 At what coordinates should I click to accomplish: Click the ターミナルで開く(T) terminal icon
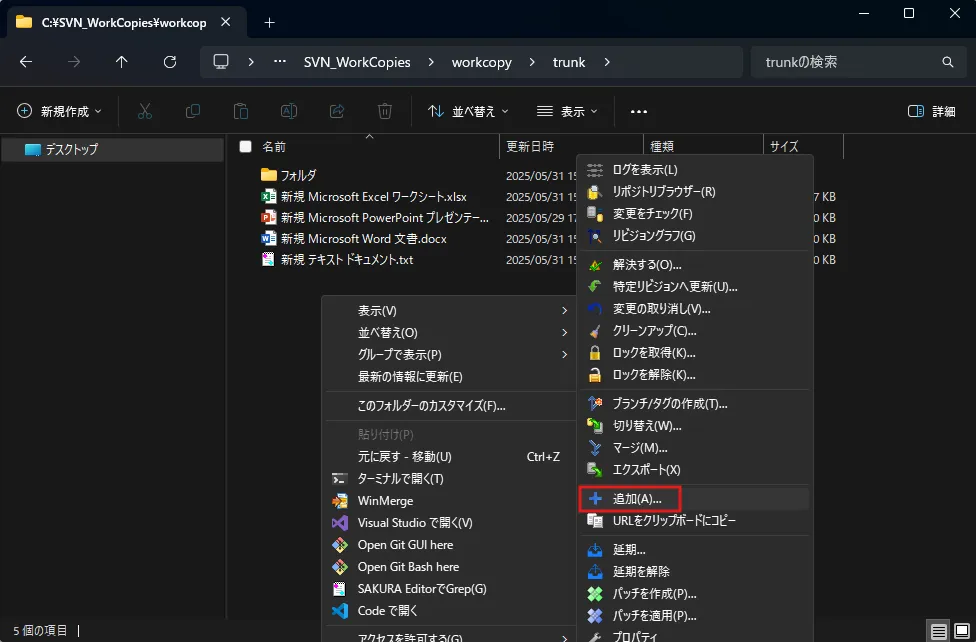pyautogui.click(x=340, y=479)
